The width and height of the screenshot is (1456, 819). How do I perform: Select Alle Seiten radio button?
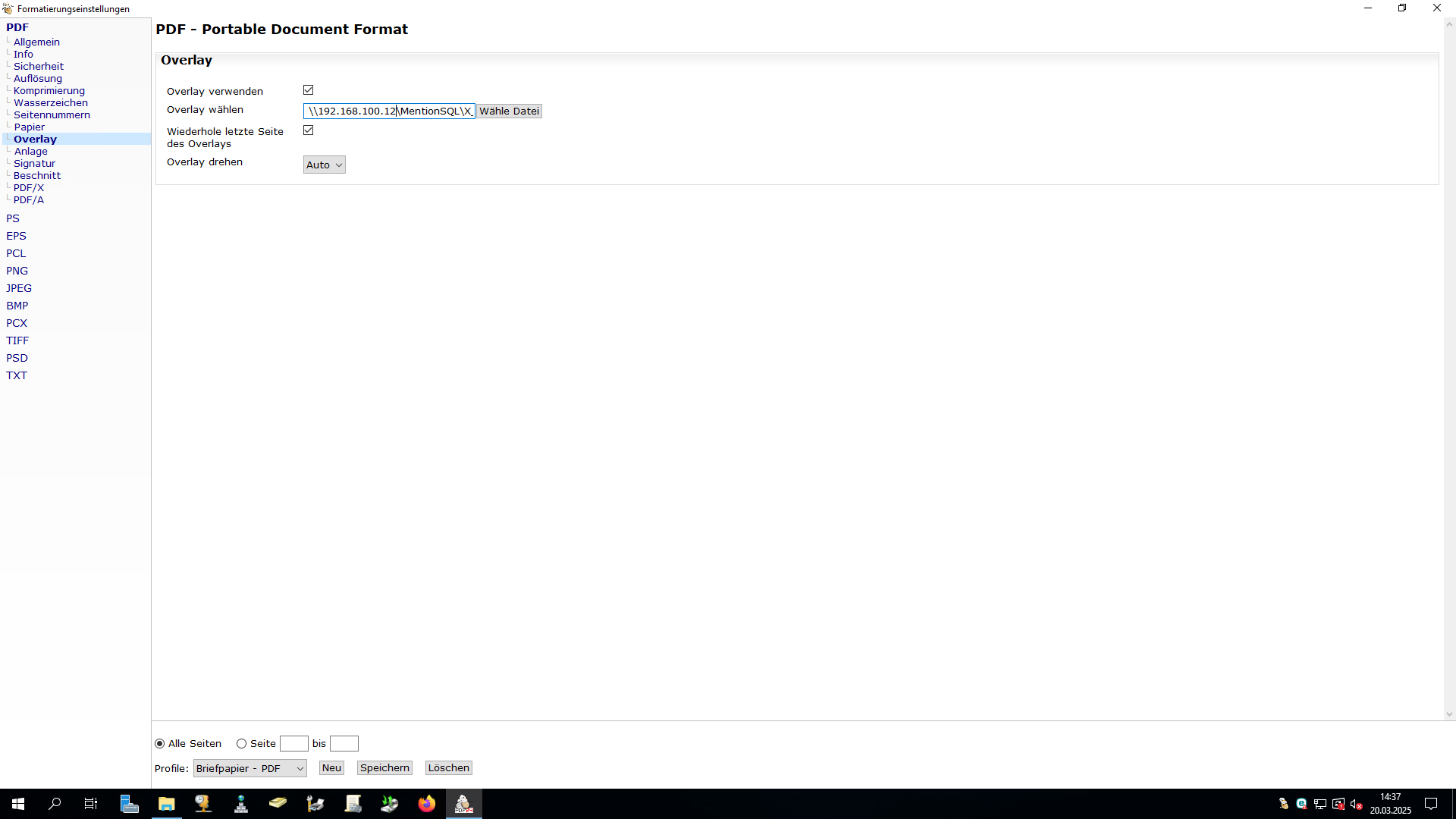pyautogui.click(x=159, y=744)
